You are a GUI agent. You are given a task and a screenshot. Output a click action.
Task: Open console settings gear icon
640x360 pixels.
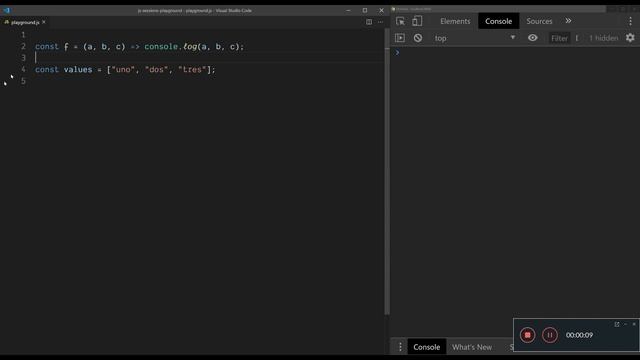point(630,38)
